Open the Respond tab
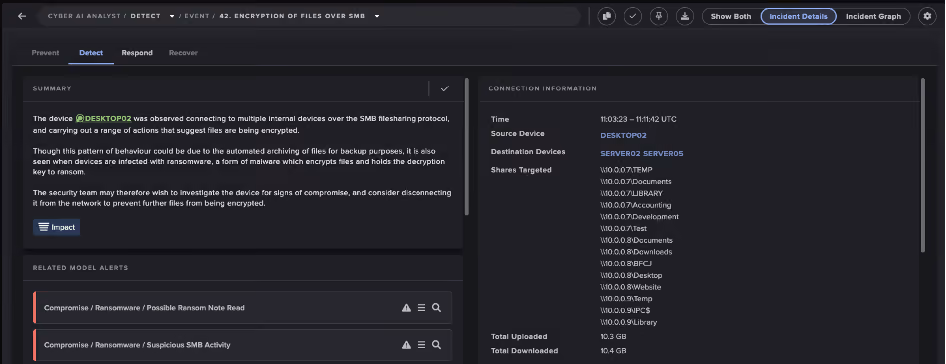 (x=137, y=53)
